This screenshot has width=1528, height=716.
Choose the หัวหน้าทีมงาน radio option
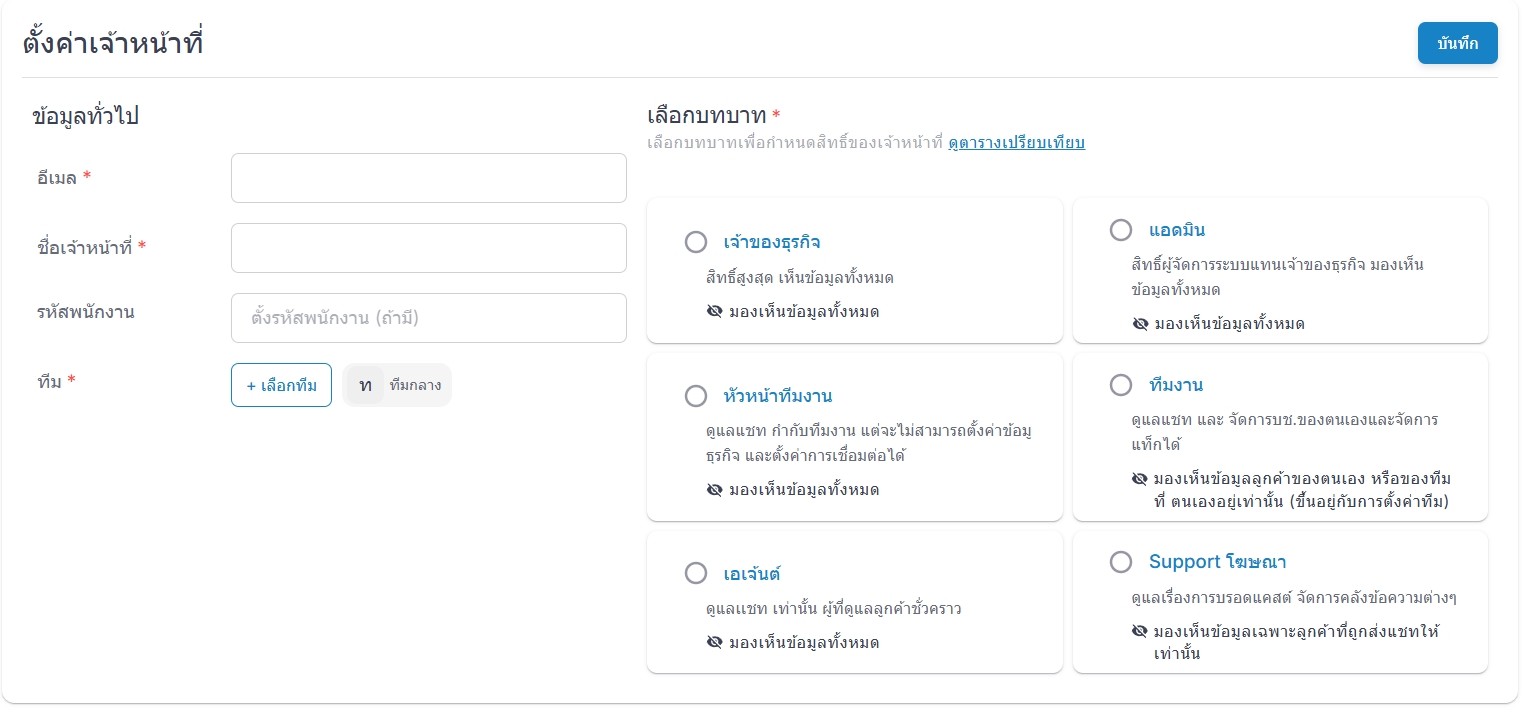(x=696, y=396)
